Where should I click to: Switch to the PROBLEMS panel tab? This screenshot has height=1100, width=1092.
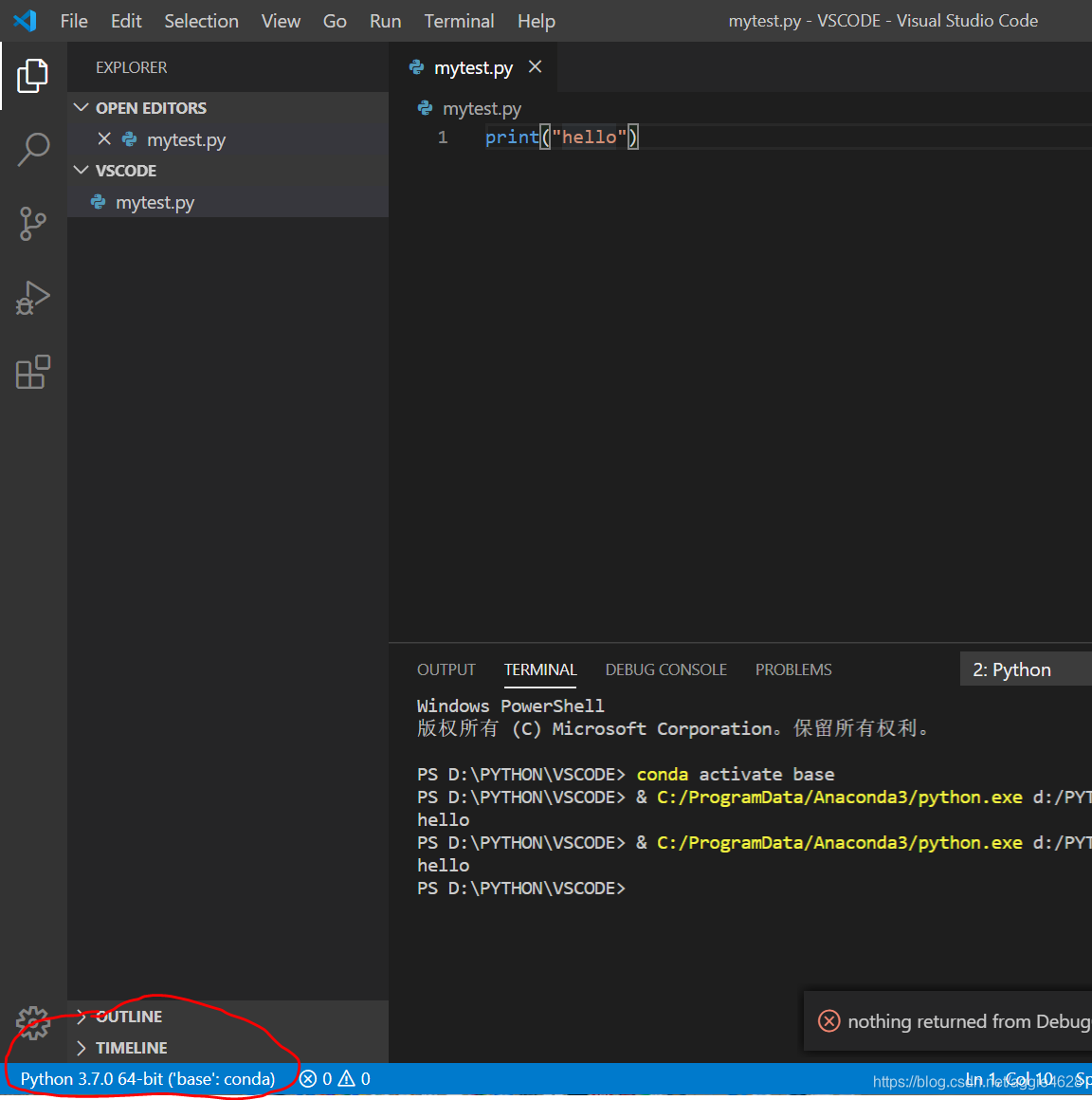tap(793, 669)
